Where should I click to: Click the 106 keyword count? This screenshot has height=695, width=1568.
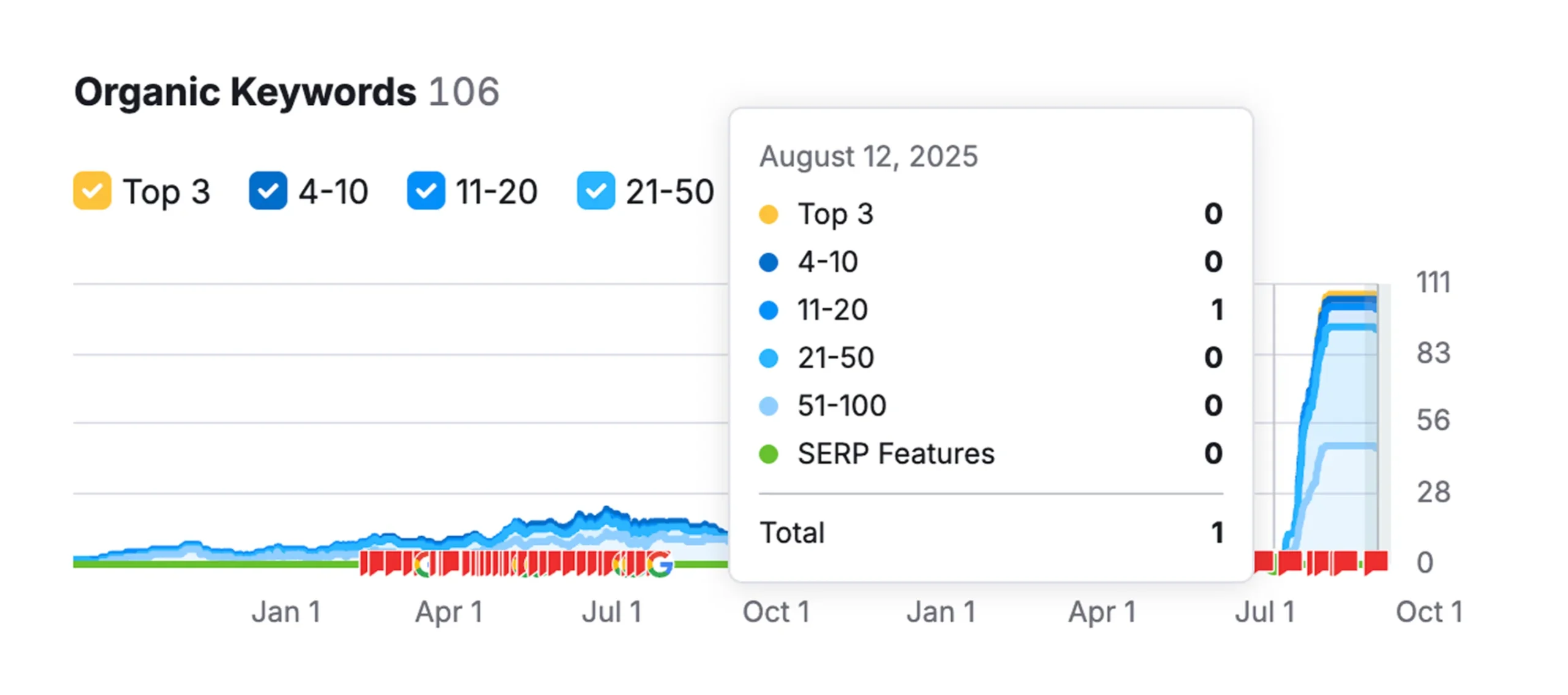(464, 92)
